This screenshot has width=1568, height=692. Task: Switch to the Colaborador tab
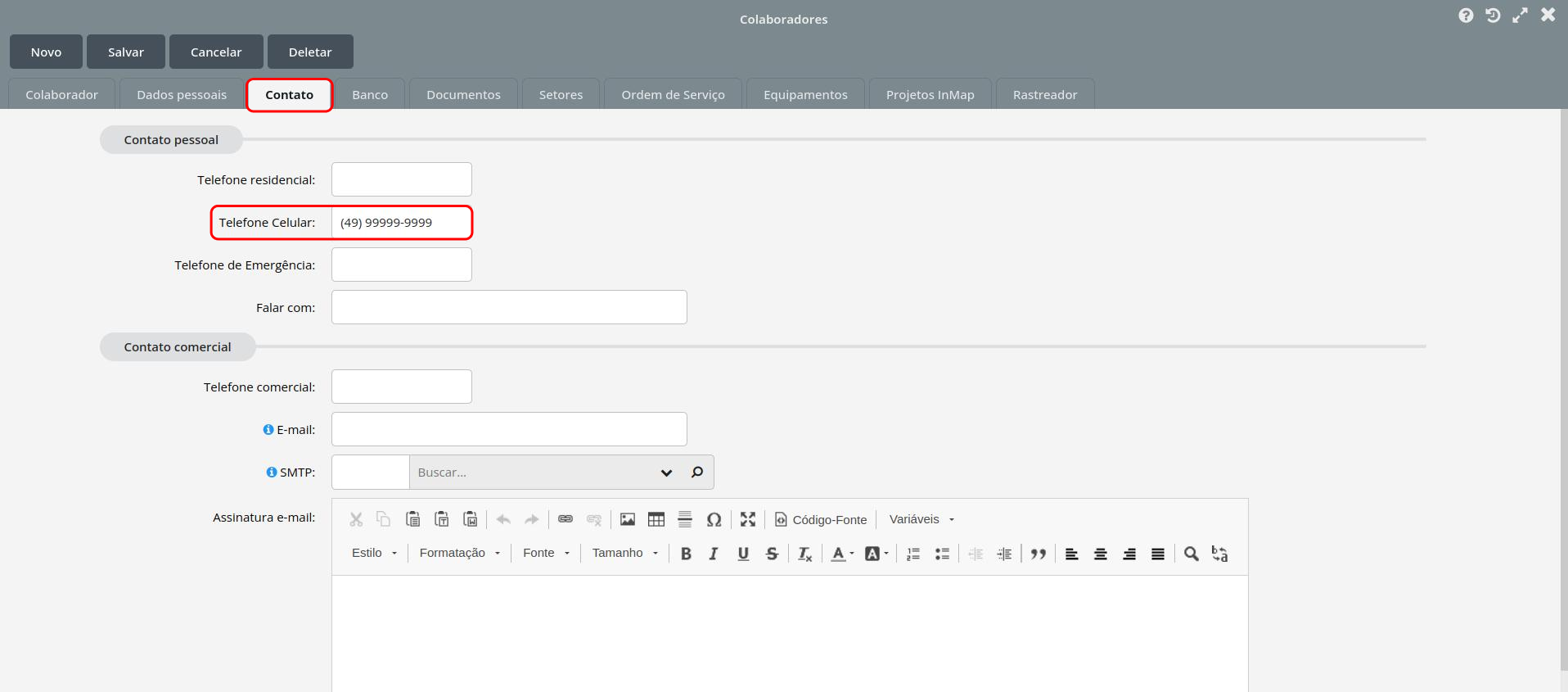click(x=61, y=94)
